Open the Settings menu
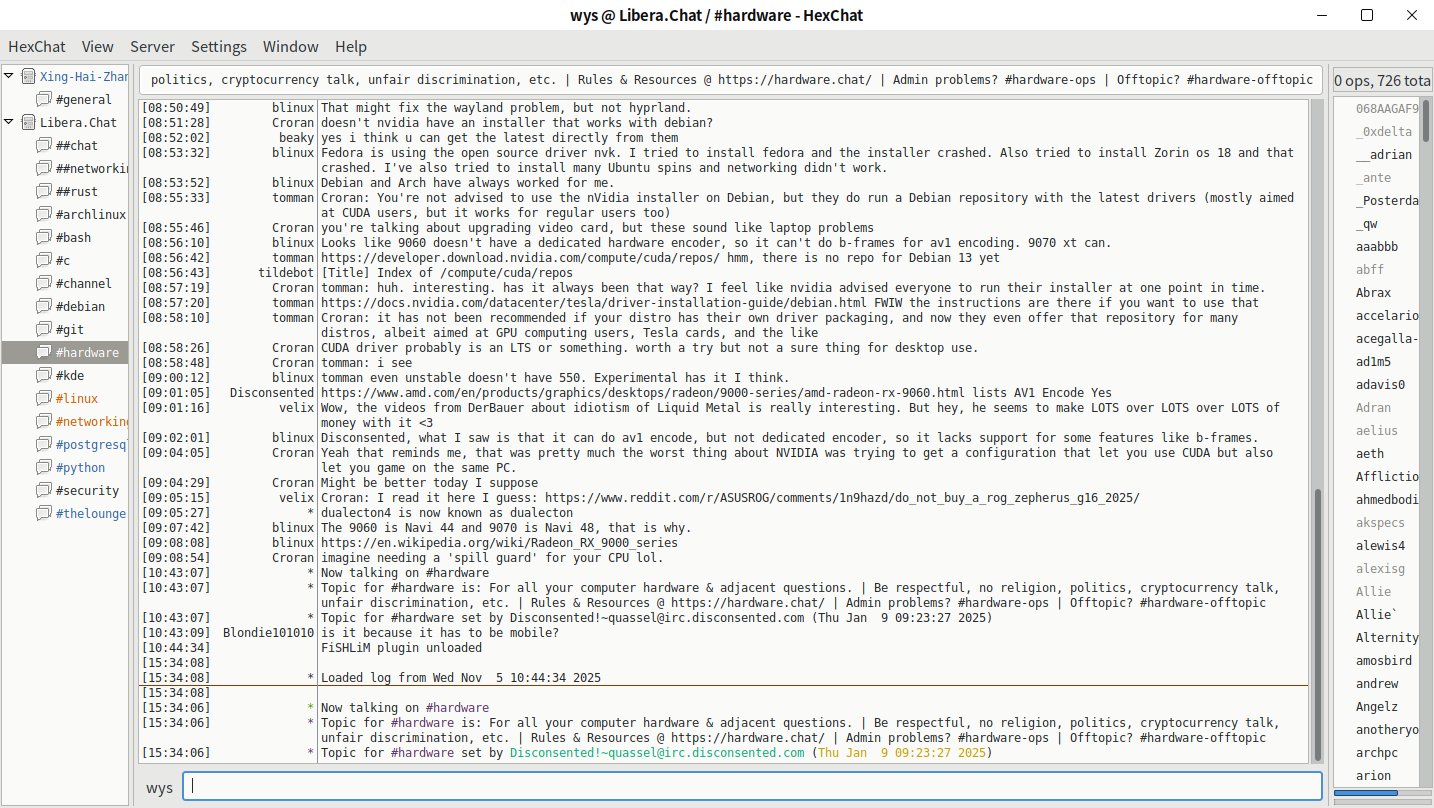Image resolution: width=1434 pixels, height=808 pixels. [x=219, y=46]
